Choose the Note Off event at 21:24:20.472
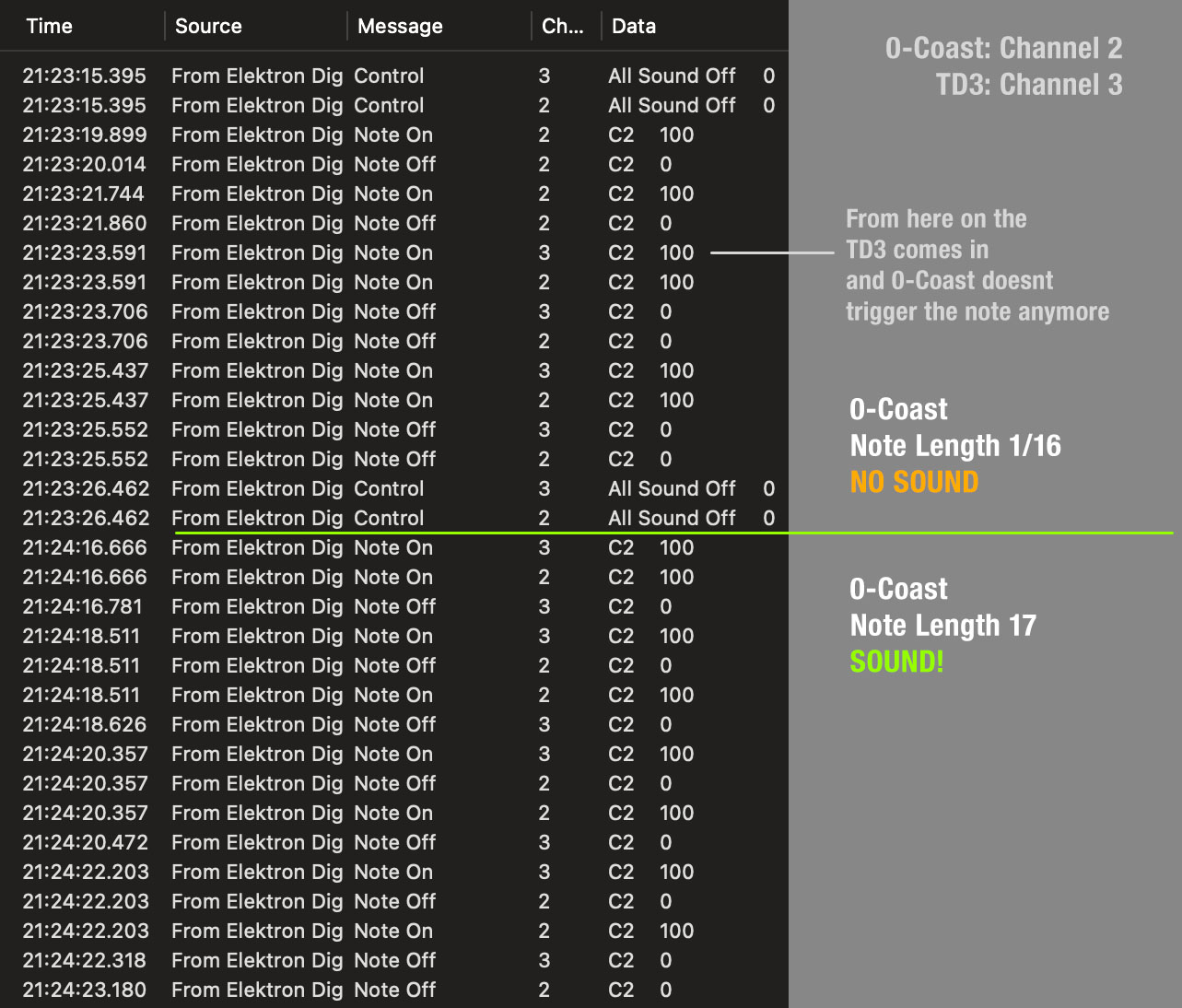Screen dimensions: 1182x1008 pyautogui.click(x=393, y=842)
